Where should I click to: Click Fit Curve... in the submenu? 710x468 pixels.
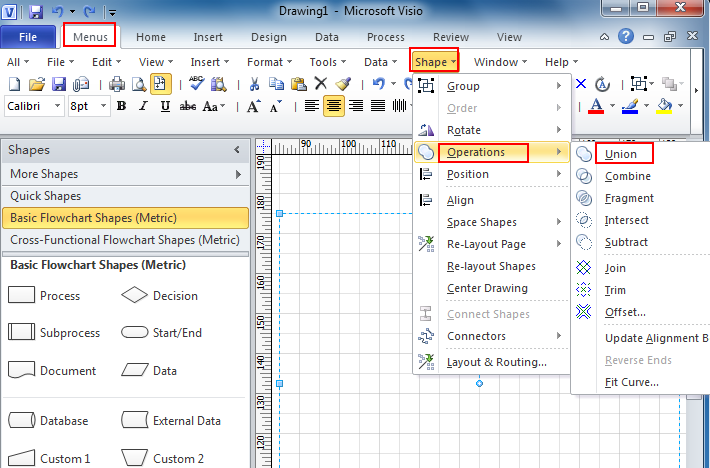tap(632, 382)
